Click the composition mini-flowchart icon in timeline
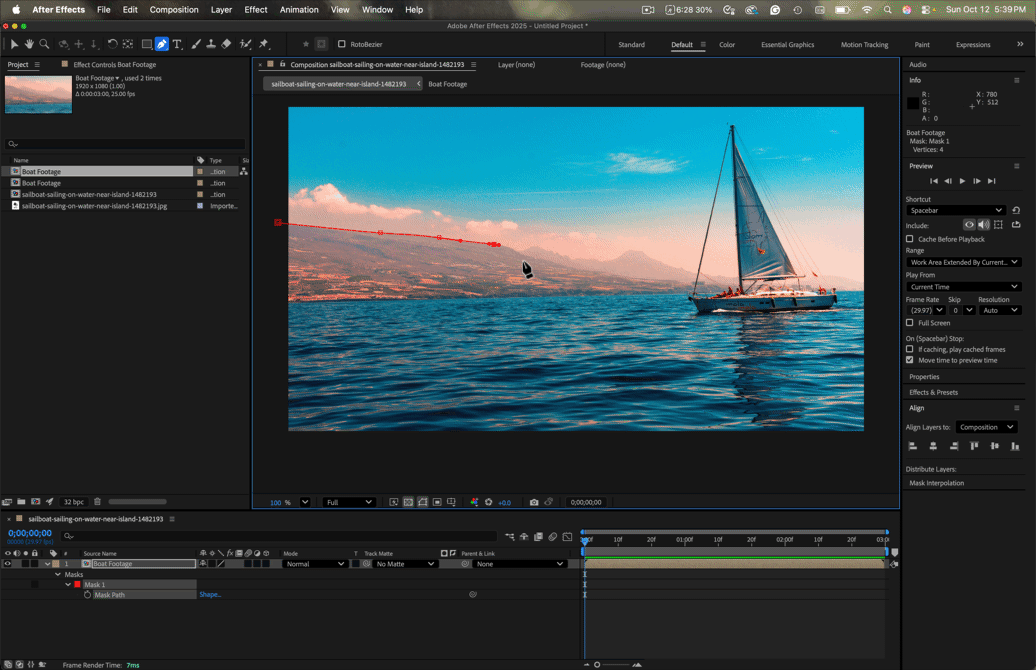 pos(509,537)
